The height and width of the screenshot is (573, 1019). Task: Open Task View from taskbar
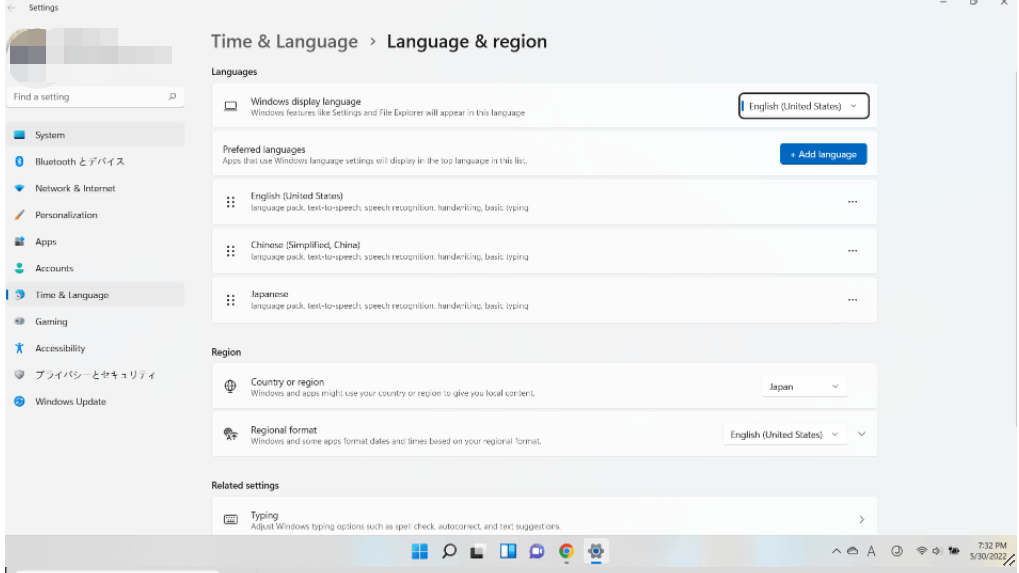coord(478,552)
